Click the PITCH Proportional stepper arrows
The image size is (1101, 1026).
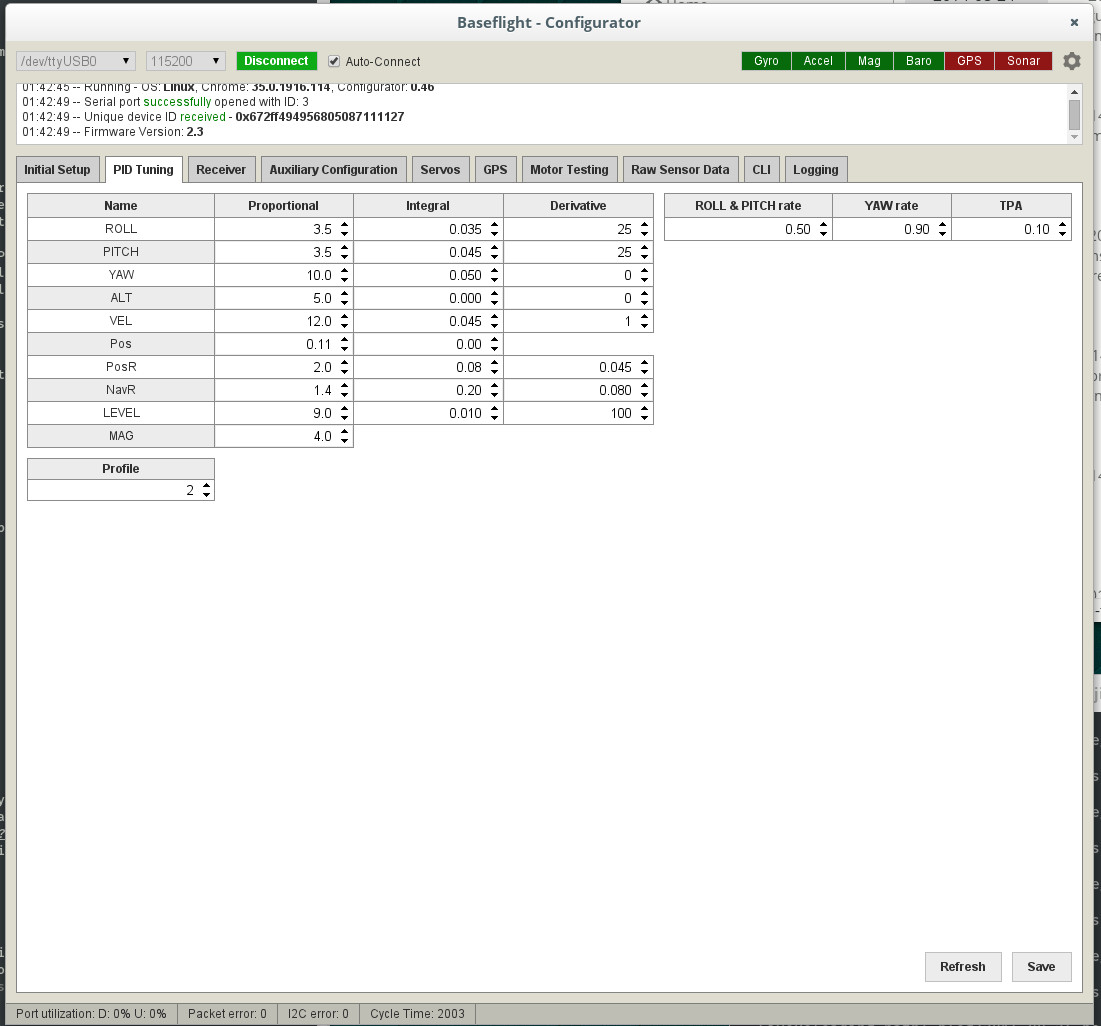(344, 252)
